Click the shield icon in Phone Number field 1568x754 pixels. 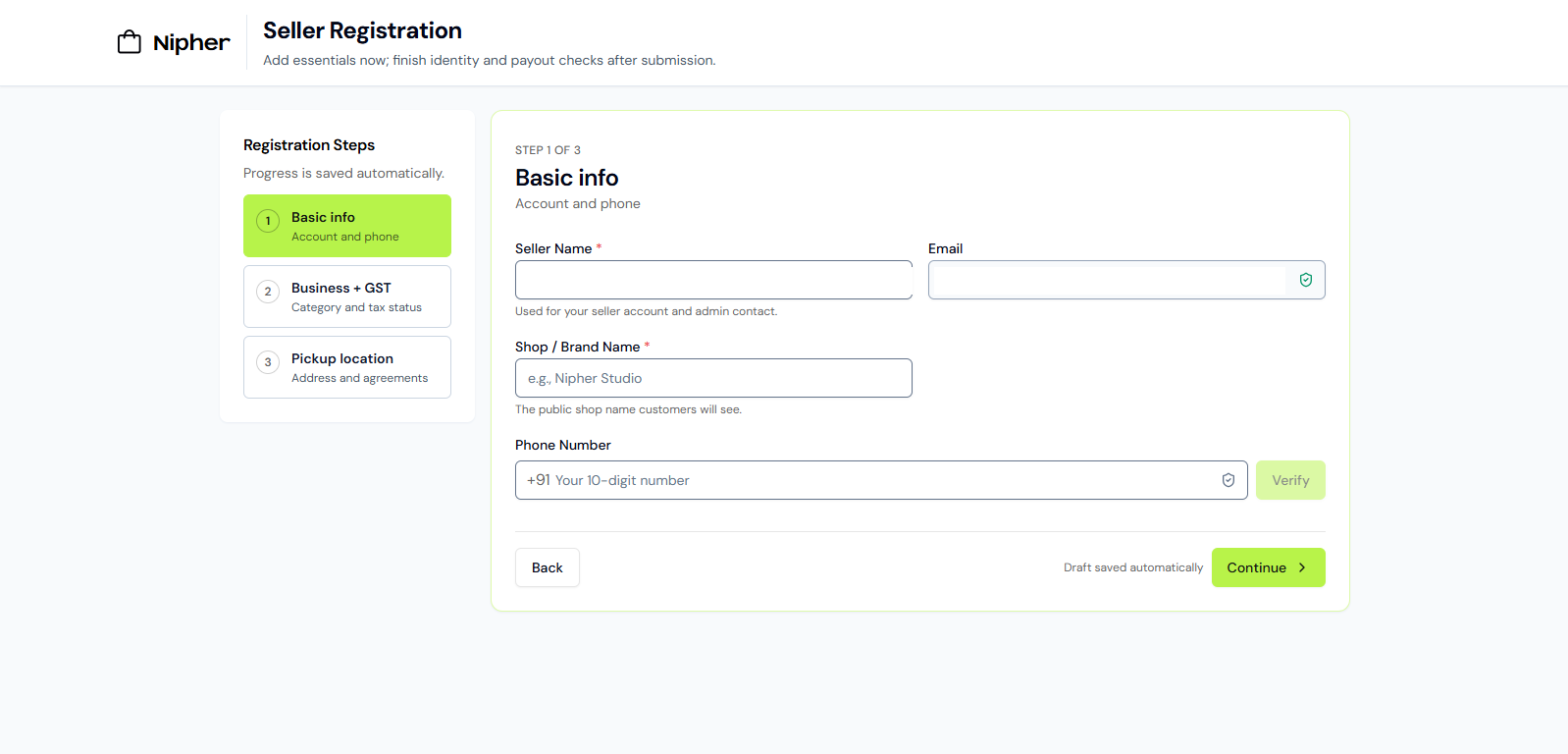1228,480
